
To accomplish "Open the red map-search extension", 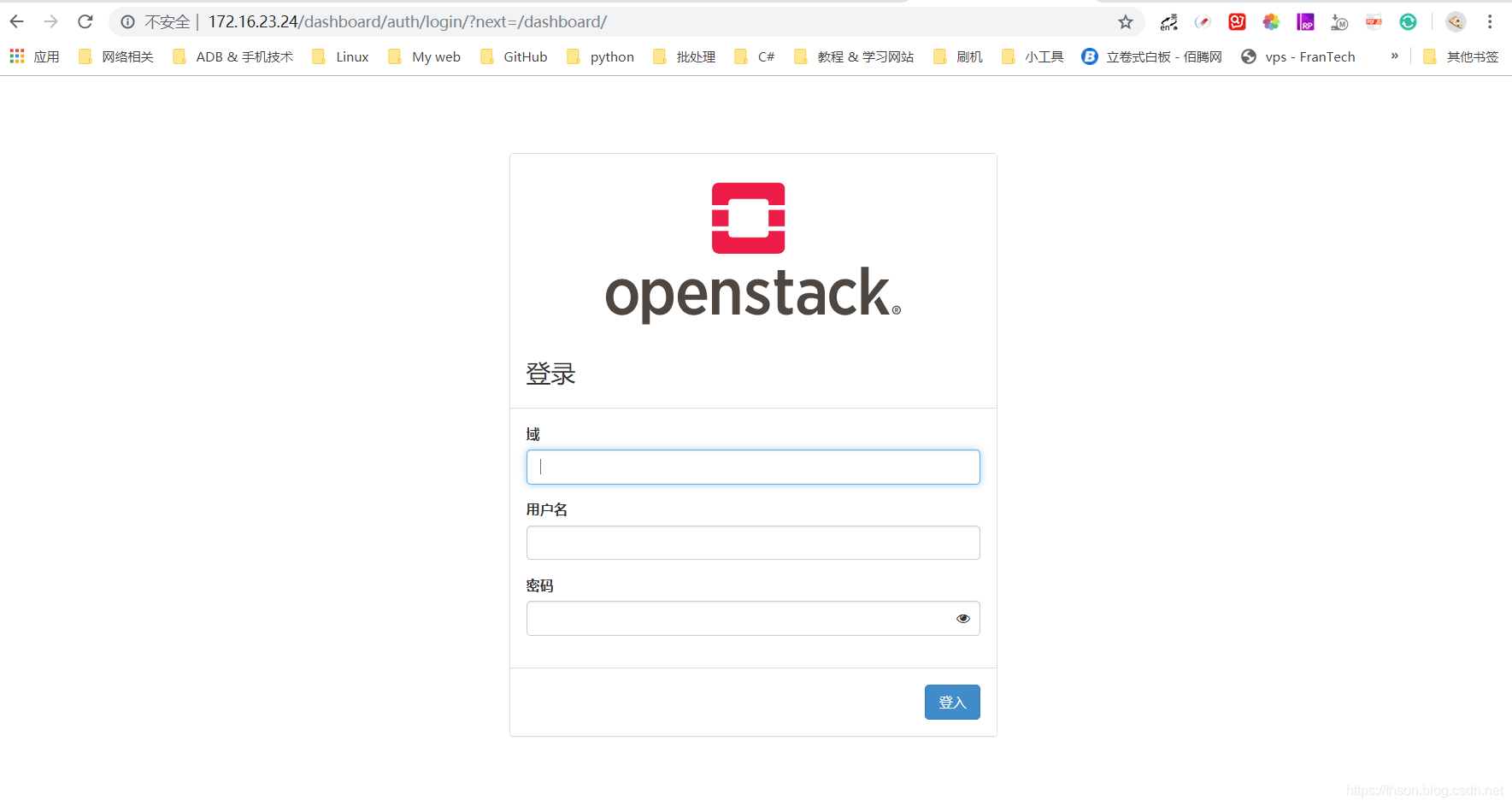I will coord(1237,22).
